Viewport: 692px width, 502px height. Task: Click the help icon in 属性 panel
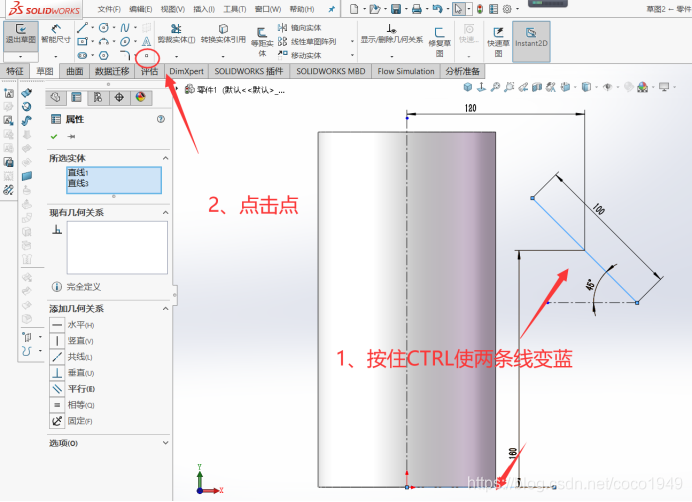161,119
